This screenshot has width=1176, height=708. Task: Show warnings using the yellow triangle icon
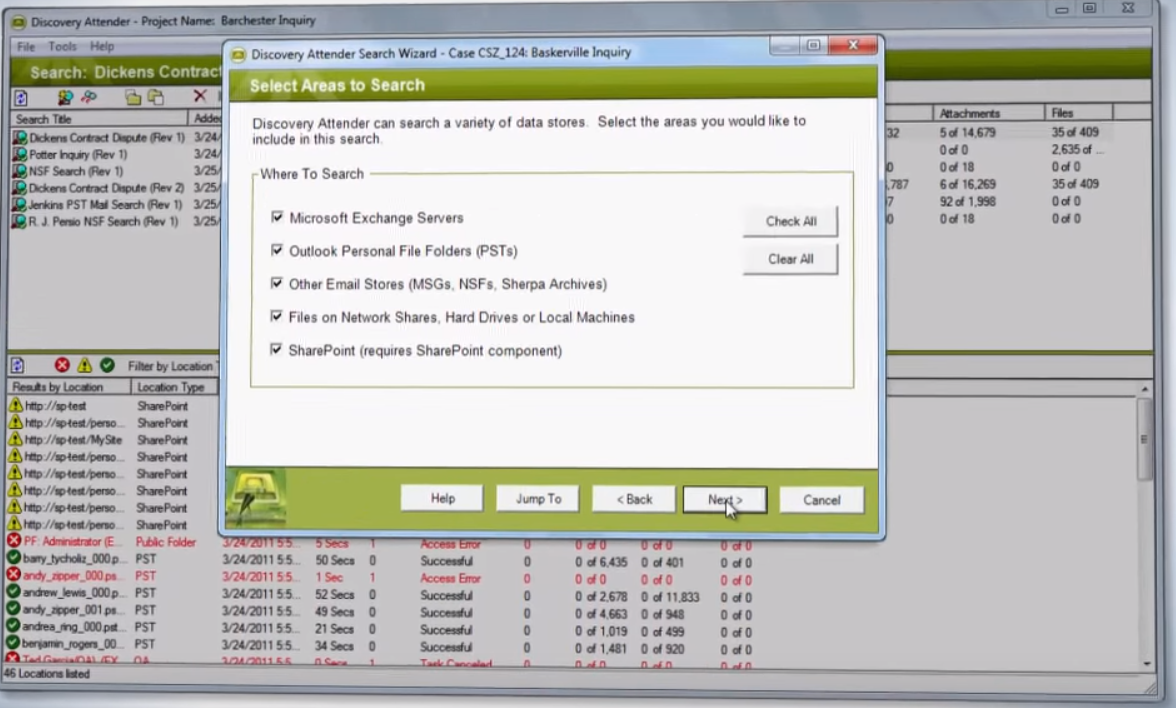click(x=84, y=365)
